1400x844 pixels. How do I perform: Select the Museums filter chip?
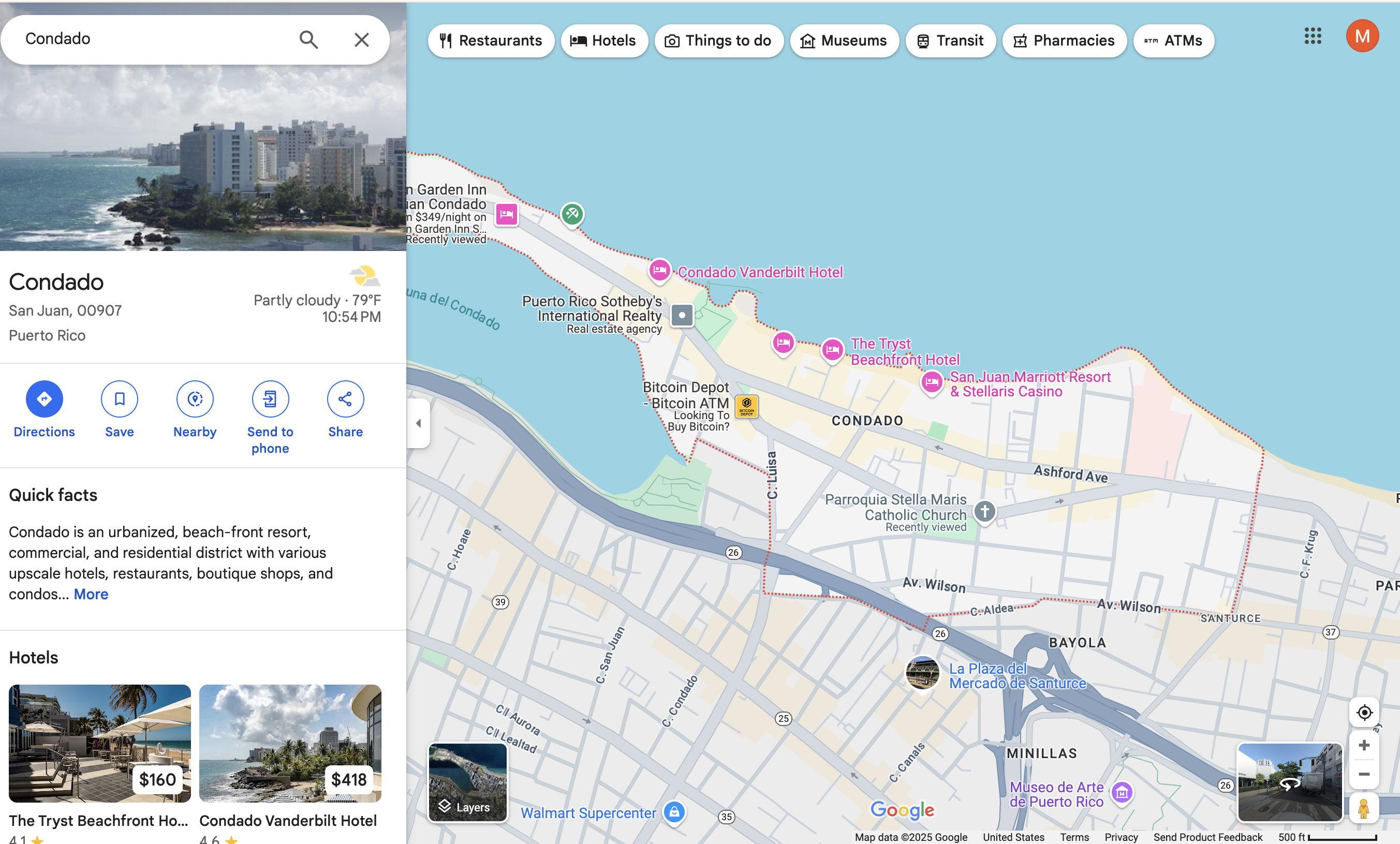pyautogui.click(x=844, y=41)
